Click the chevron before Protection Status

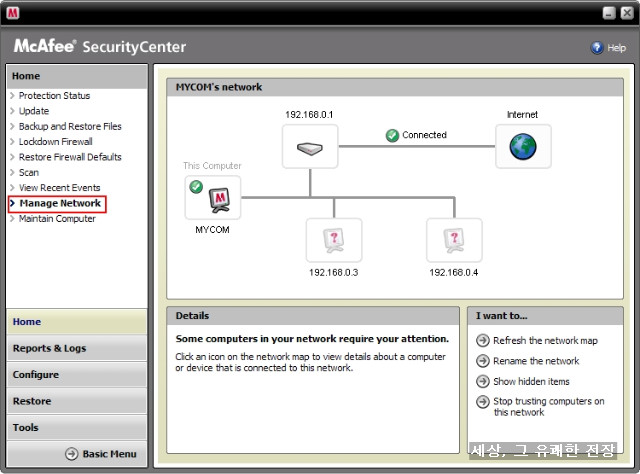(12, 96)
